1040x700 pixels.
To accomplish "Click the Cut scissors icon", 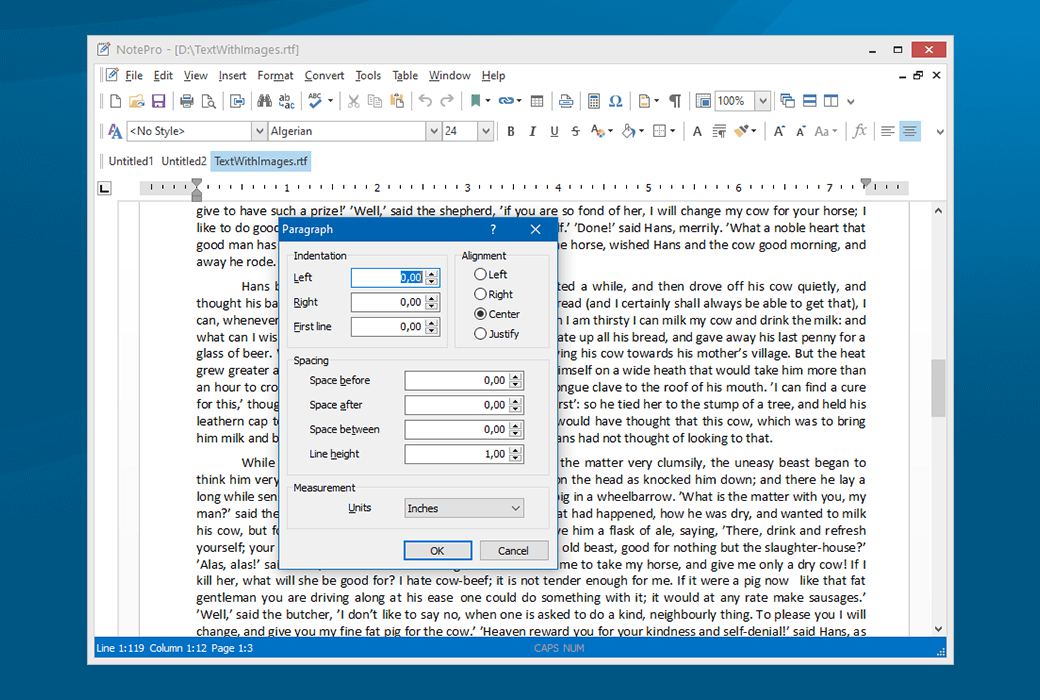I will [x=354, y=101].
